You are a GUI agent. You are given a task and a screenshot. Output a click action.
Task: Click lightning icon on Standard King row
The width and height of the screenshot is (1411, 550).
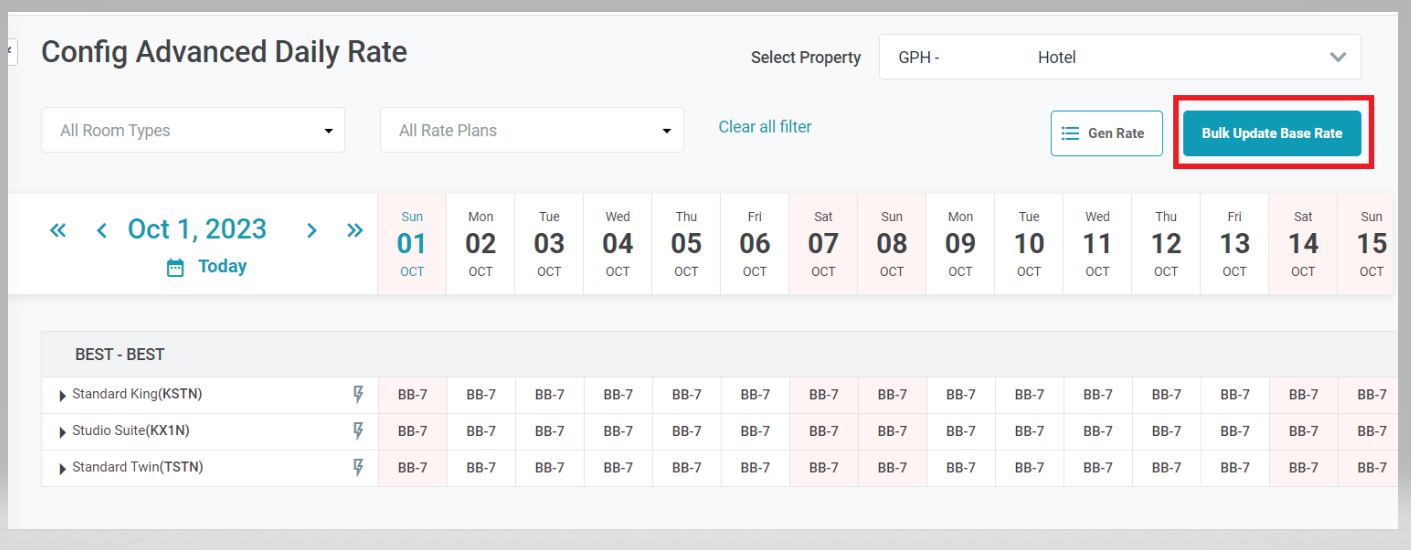(x=359, y=395)
